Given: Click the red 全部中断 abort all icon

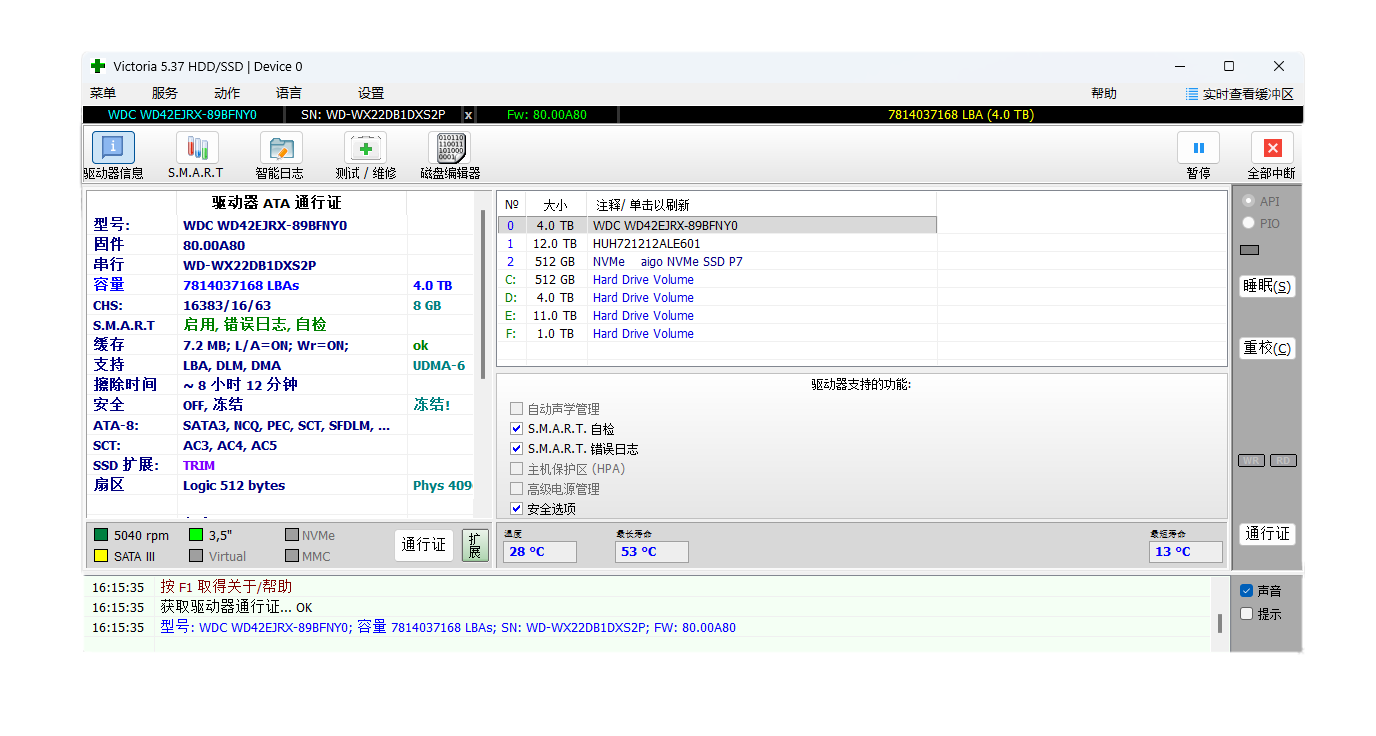Looking at the screenshot, I should (1272, 148).
